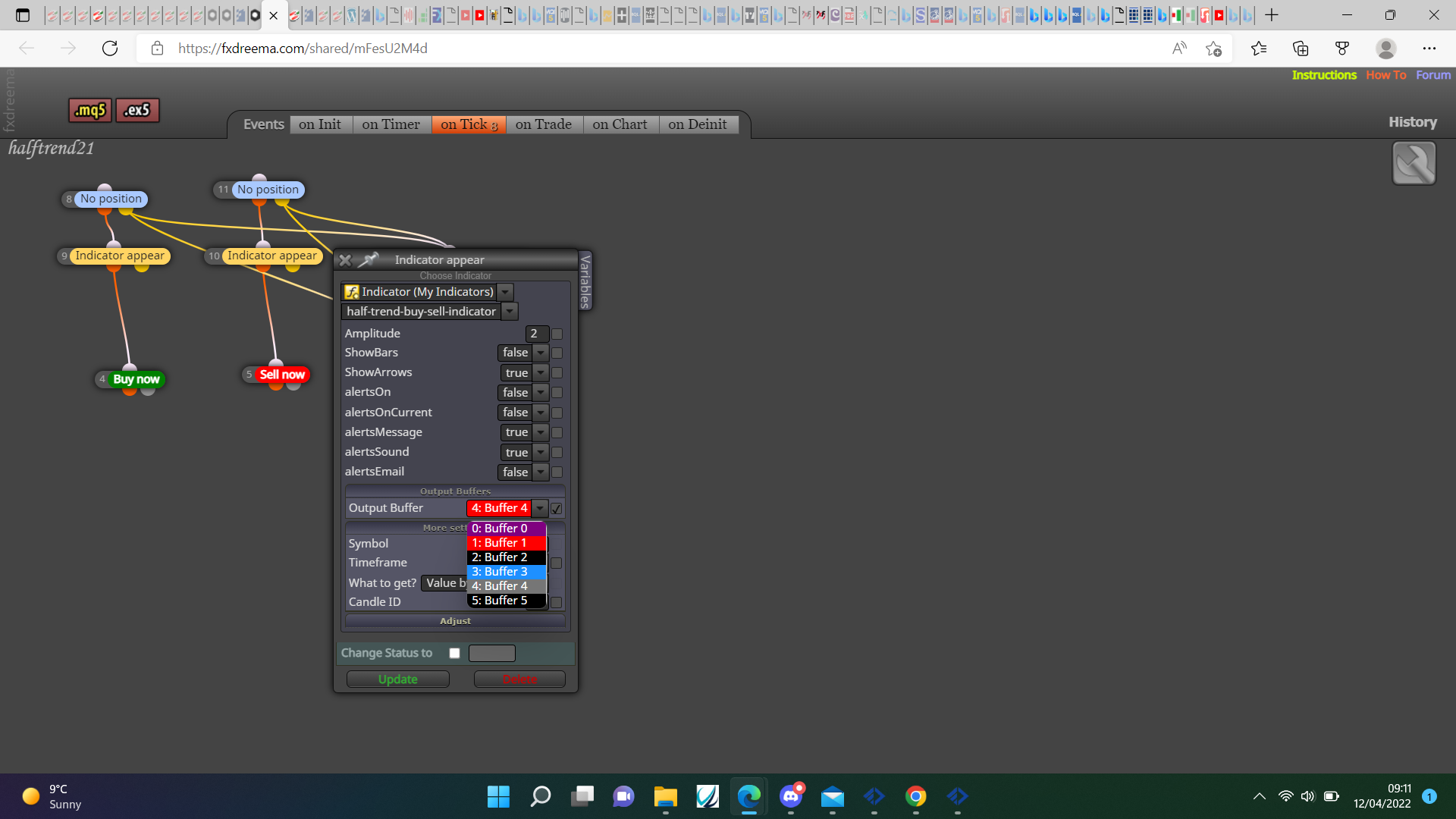Download the .ex5 compiled file
Screen dimensions: 1456x819
tap(137, 110)
